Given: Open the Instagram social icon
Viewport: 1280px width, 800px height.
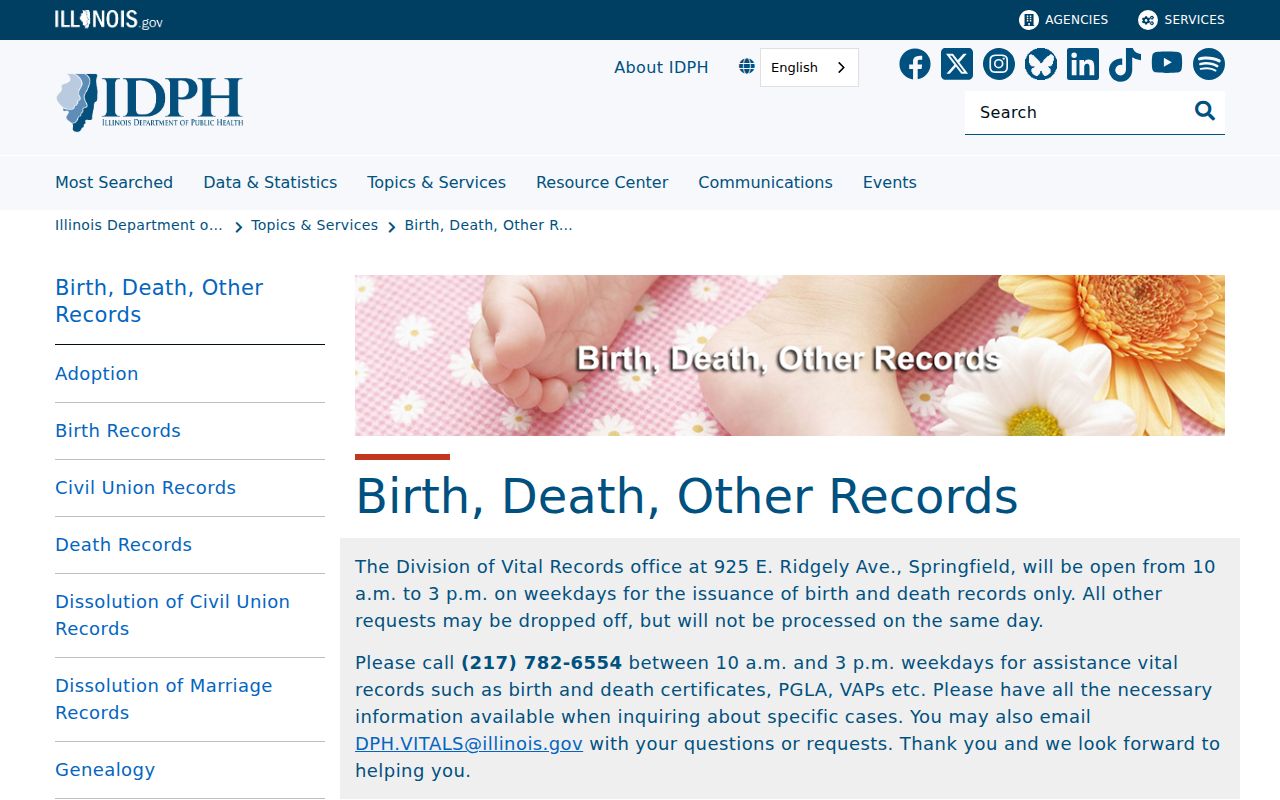Looking at the screenshot, I should tap(999, 64).
